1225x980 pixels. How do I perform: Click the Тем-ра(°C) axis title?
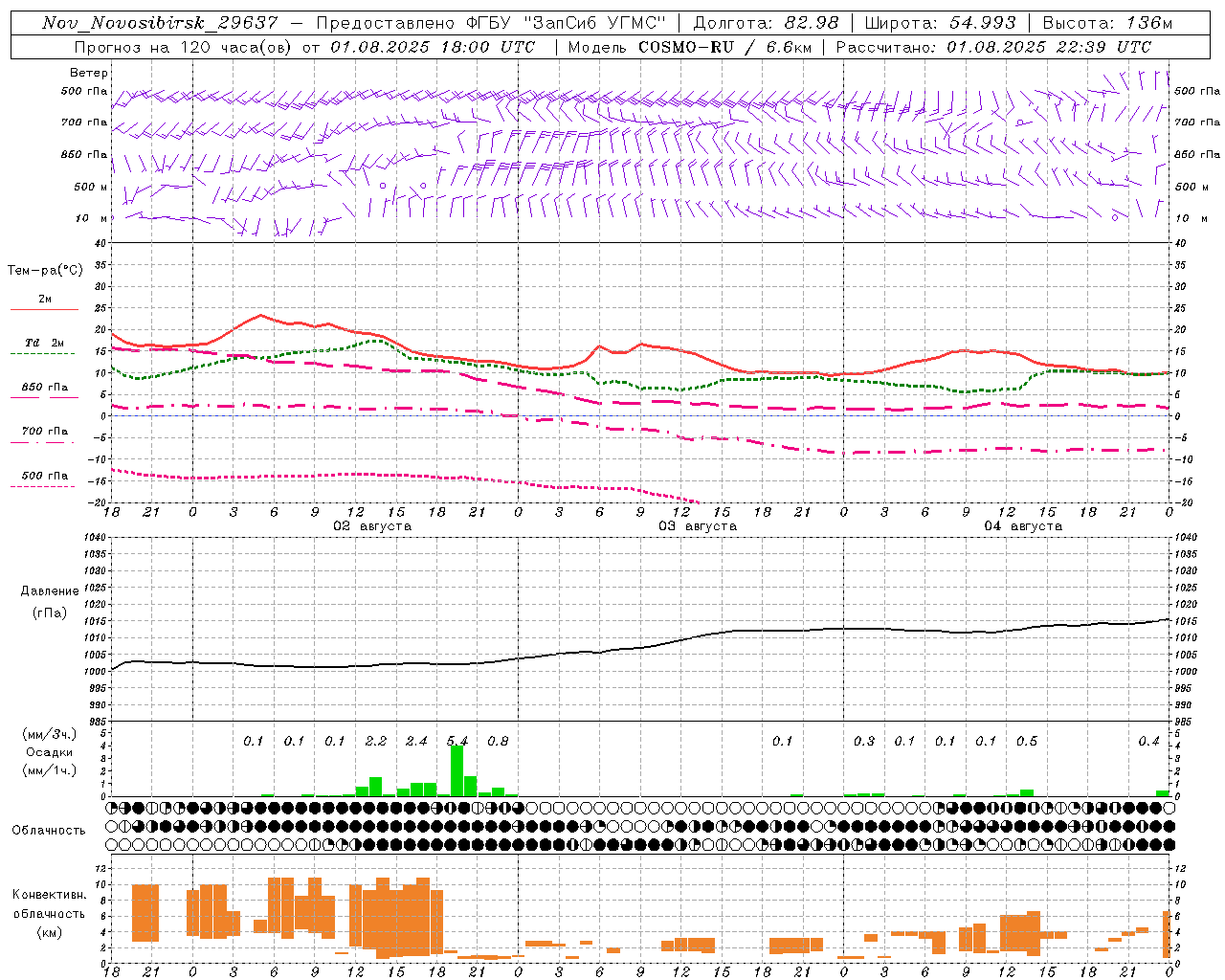coord(45,270)
